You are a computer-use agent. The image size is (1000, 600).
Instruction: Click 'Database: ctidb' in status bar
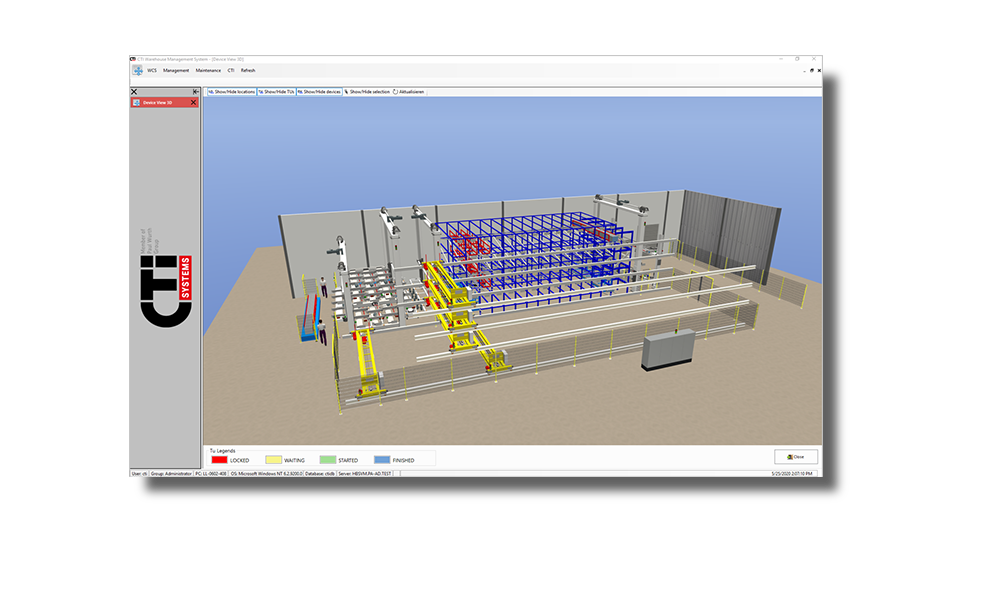(x=320, y=474)
